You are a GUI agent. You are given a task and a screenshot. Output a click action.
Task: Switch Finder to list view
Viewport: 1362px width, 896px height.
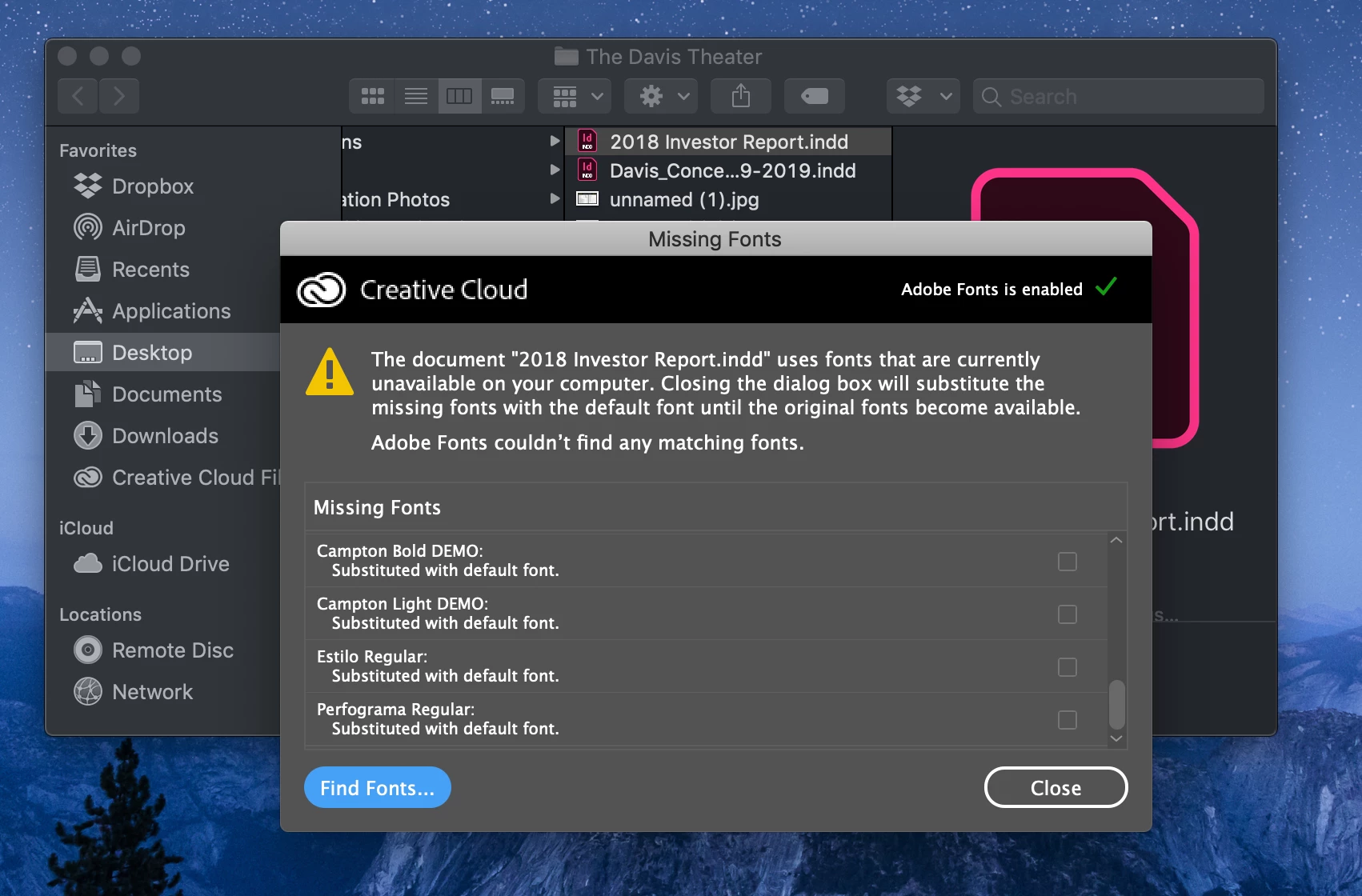(416, 96)
